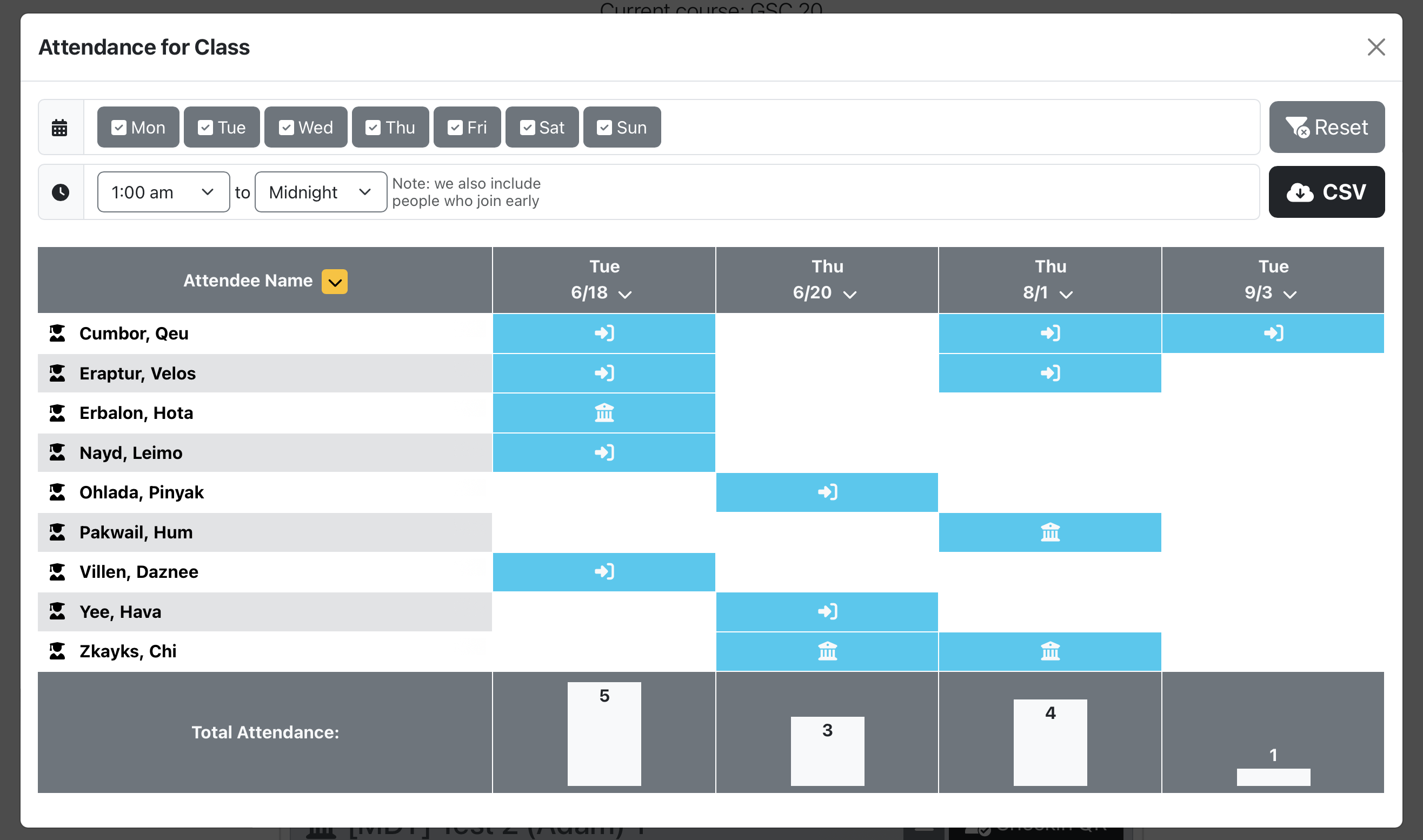Select attendee name Pakwail, Hum
Viewport: 1423px width, 840px height.
click(x=136, y=532)
